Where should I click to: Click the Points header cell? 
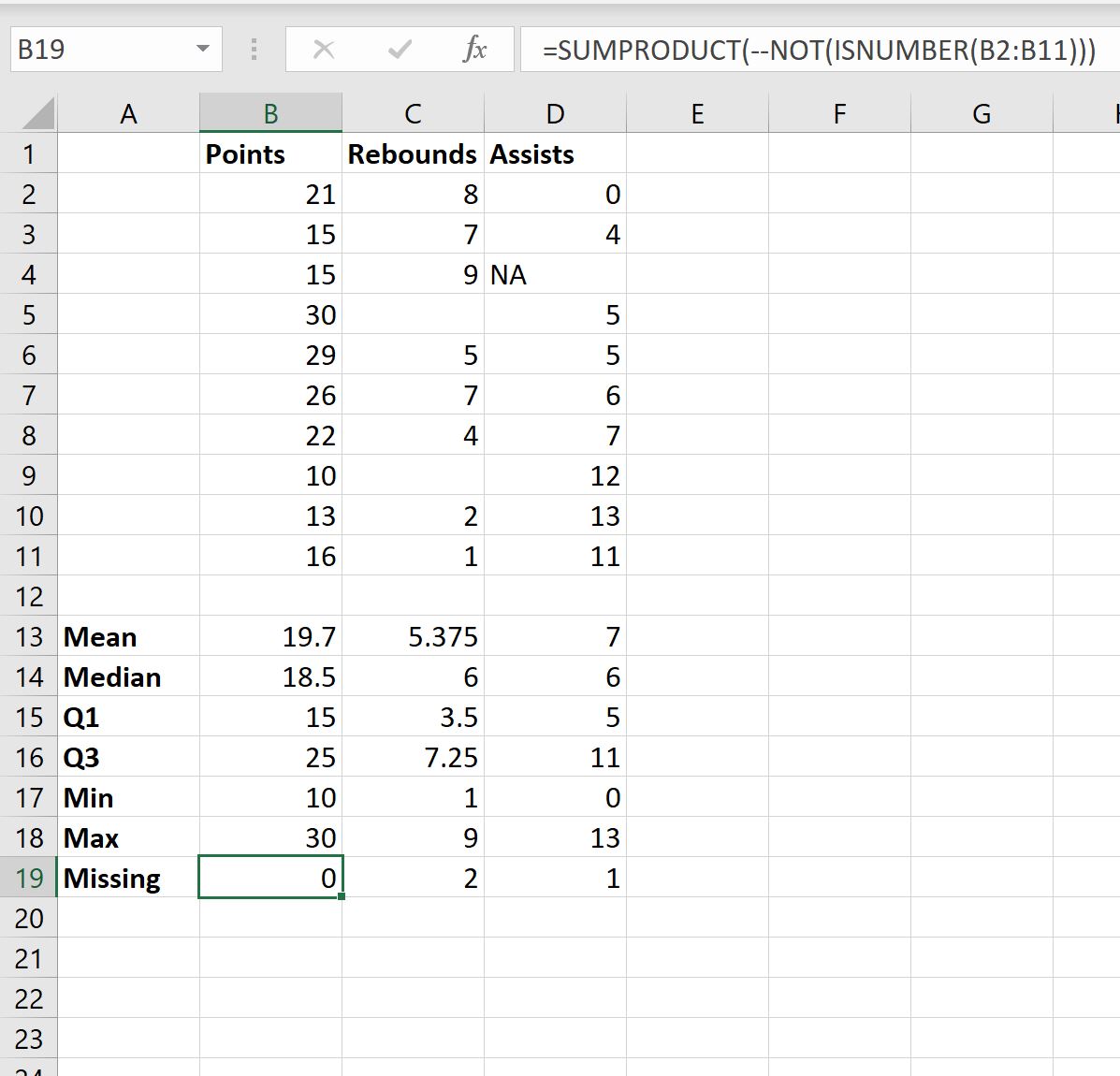tap(270, 154)
